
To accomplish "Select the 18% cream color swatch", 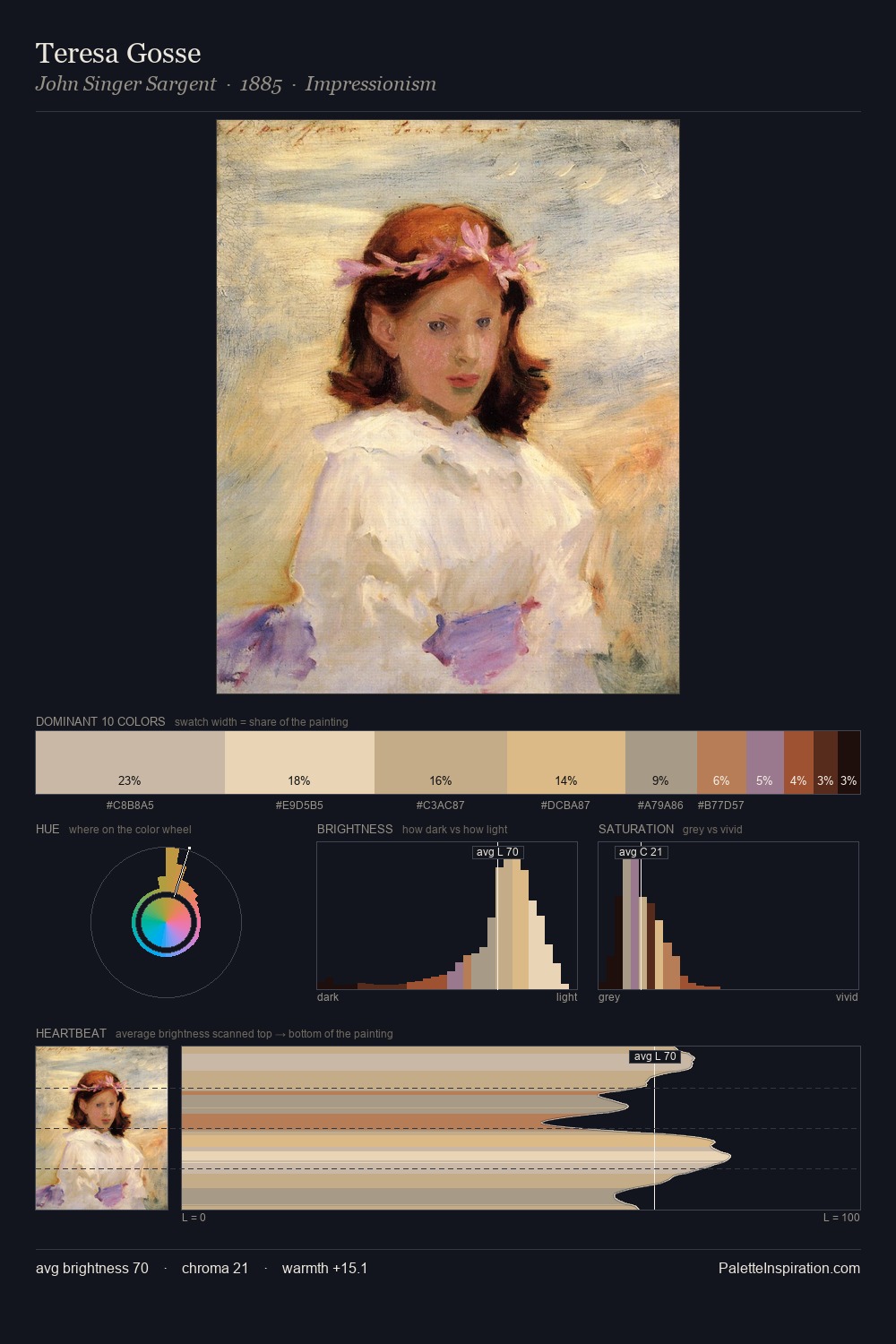I will point(299,762).
